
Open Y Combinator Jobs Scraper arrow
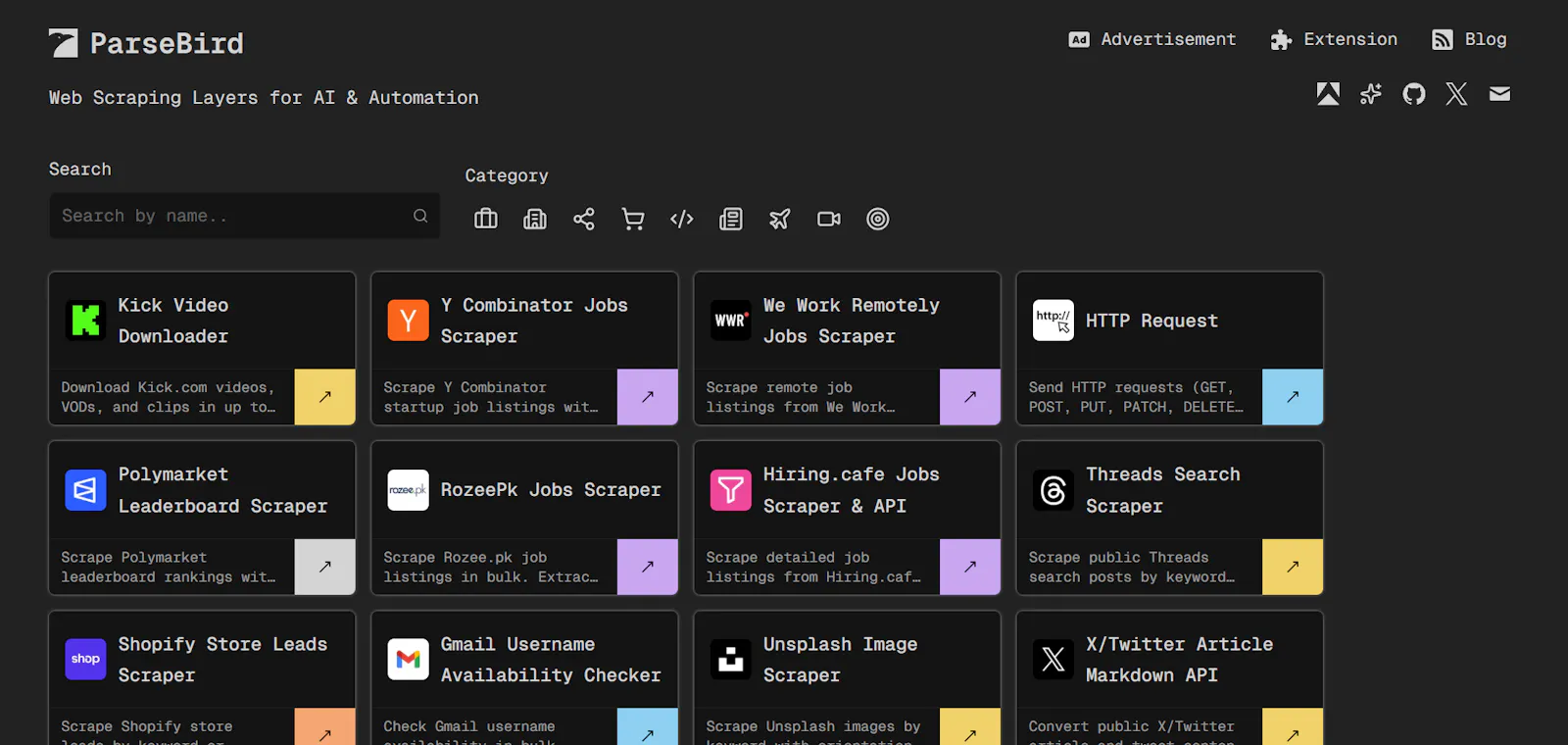(x=647, y=397)
